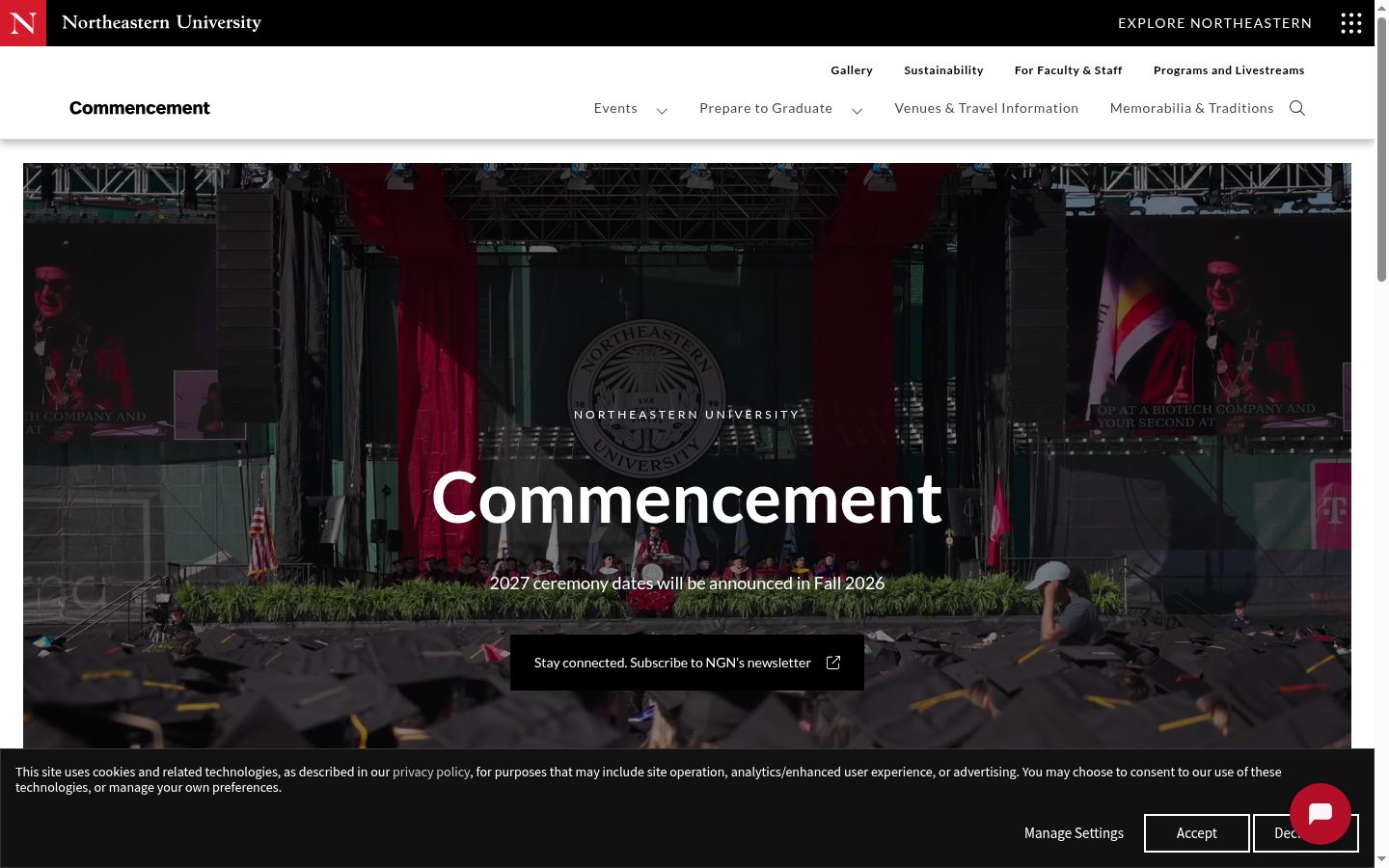Open the Gallery link
1389x868 pixels.
pos(852,70)
